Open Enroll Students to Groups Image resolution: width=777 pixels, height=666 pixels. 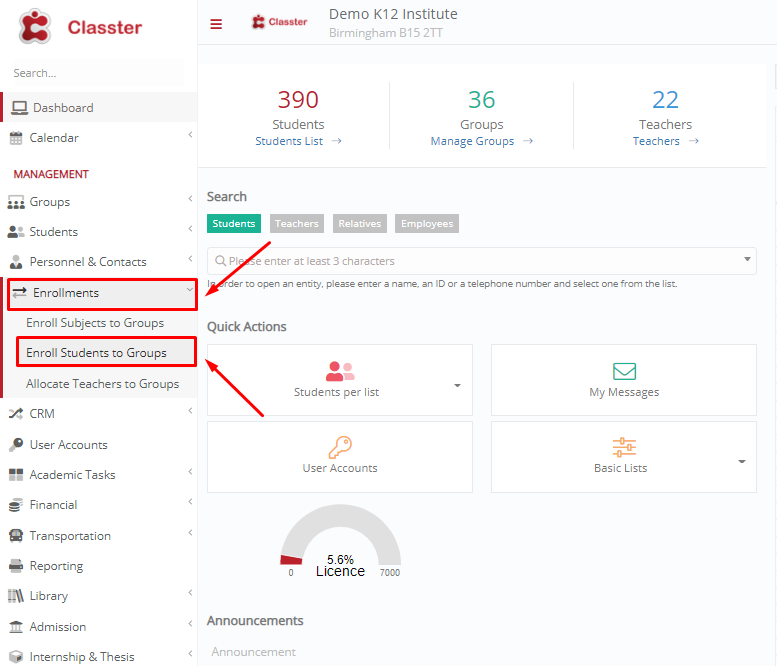click(97, 353)
